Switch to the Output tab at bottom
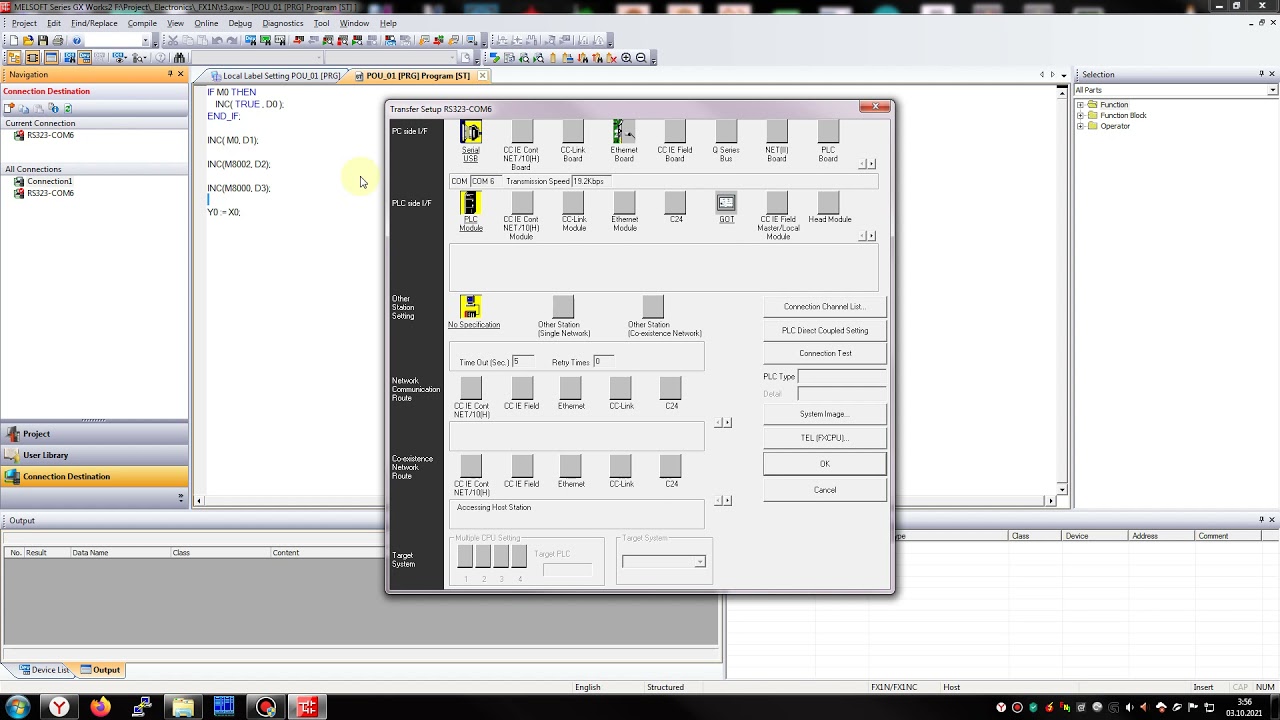Viewport: 1280px width, 720px height. coord(100,670)
